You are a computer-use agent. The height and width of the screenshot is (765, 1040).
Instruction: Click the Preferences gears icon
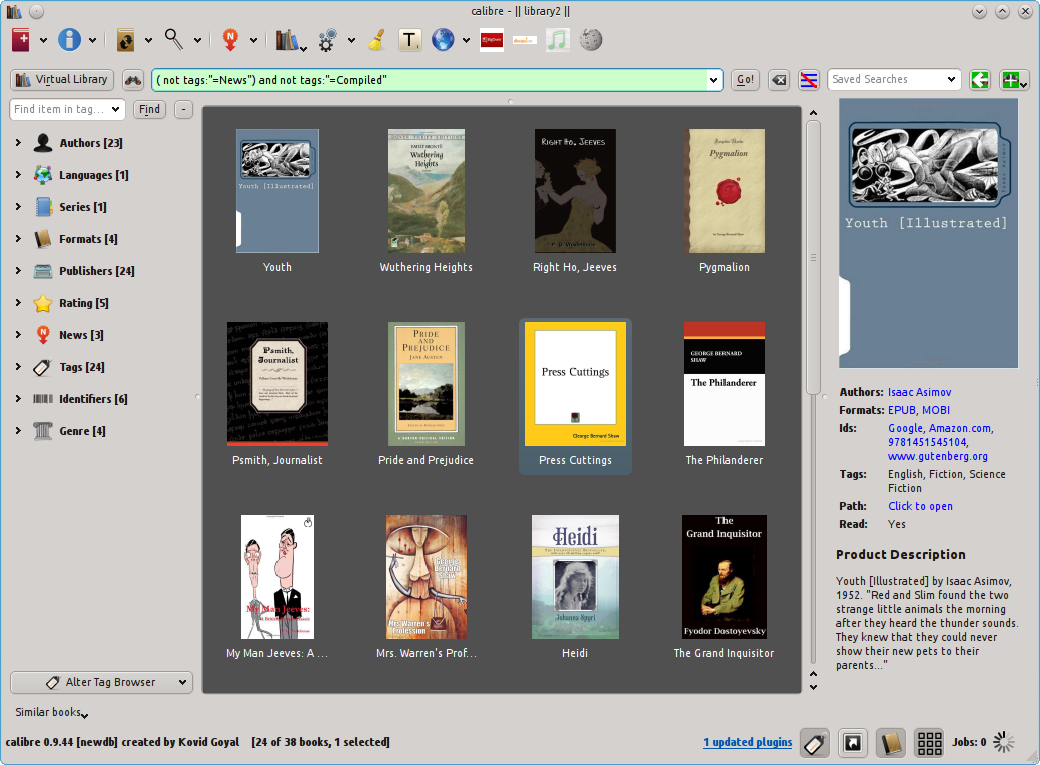[x=327, y=40]
